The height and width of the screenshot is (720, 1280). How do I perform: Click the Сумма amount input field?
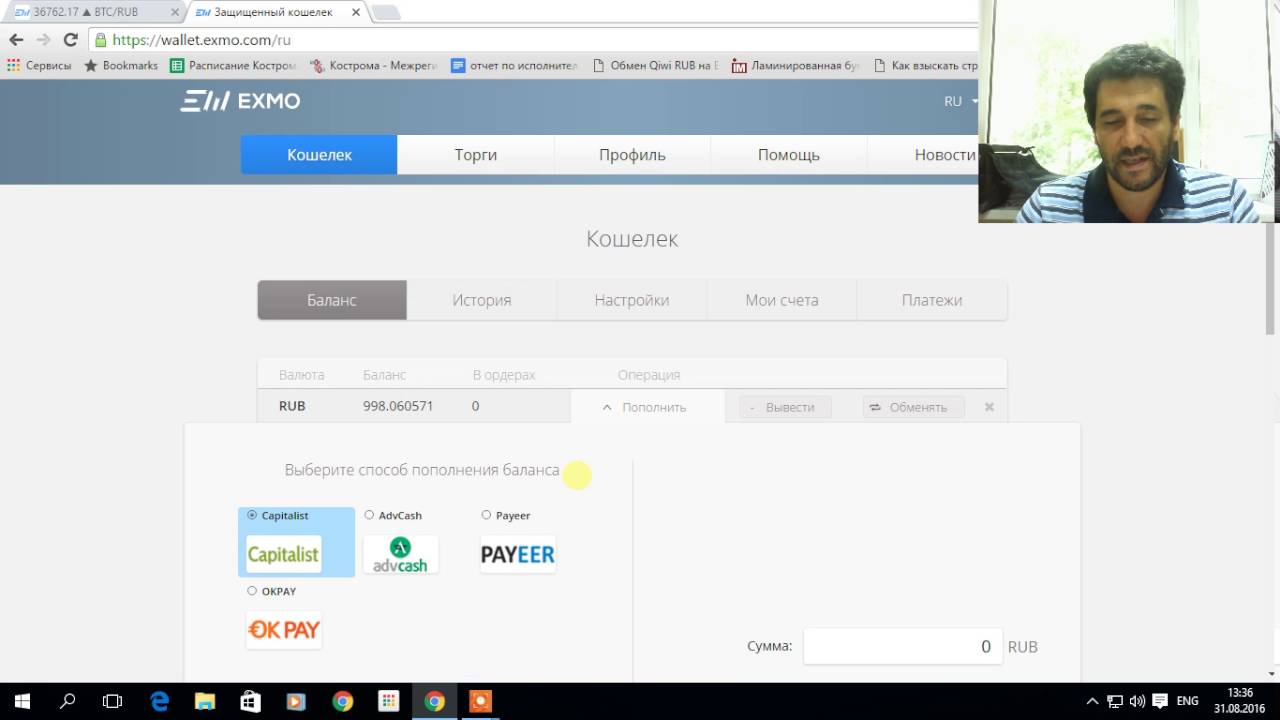pos(902,647)
